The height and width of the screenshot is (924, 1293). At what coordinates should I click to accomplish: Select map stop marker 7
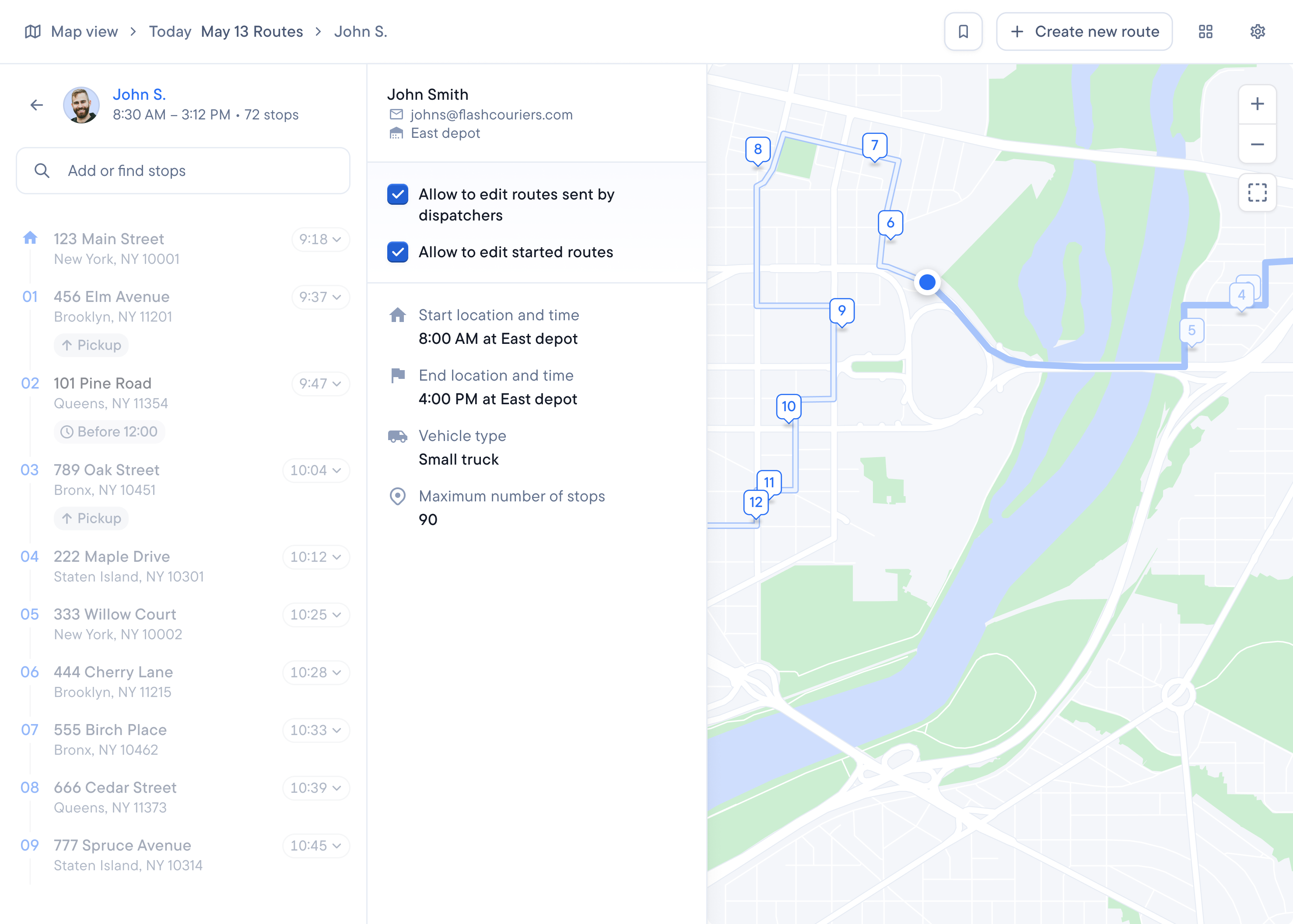point(875,146)
